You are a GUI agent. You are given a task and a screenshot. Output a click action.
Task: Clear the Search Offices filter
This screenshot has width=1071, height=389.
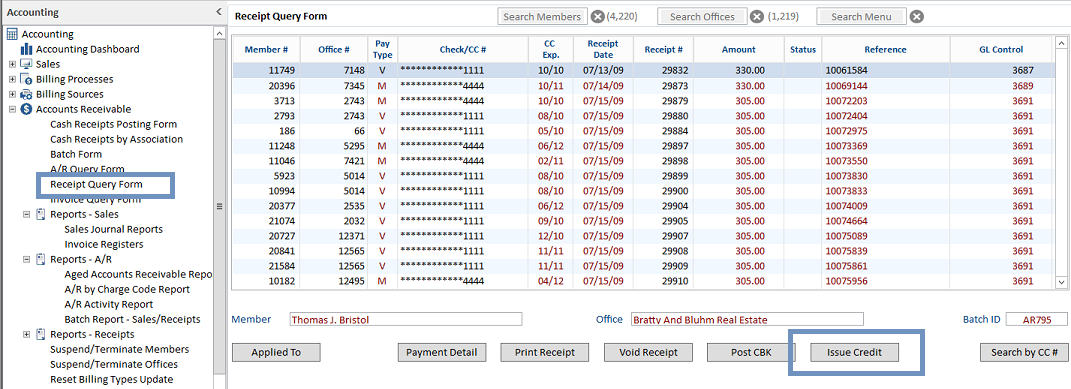pos(757,17)
